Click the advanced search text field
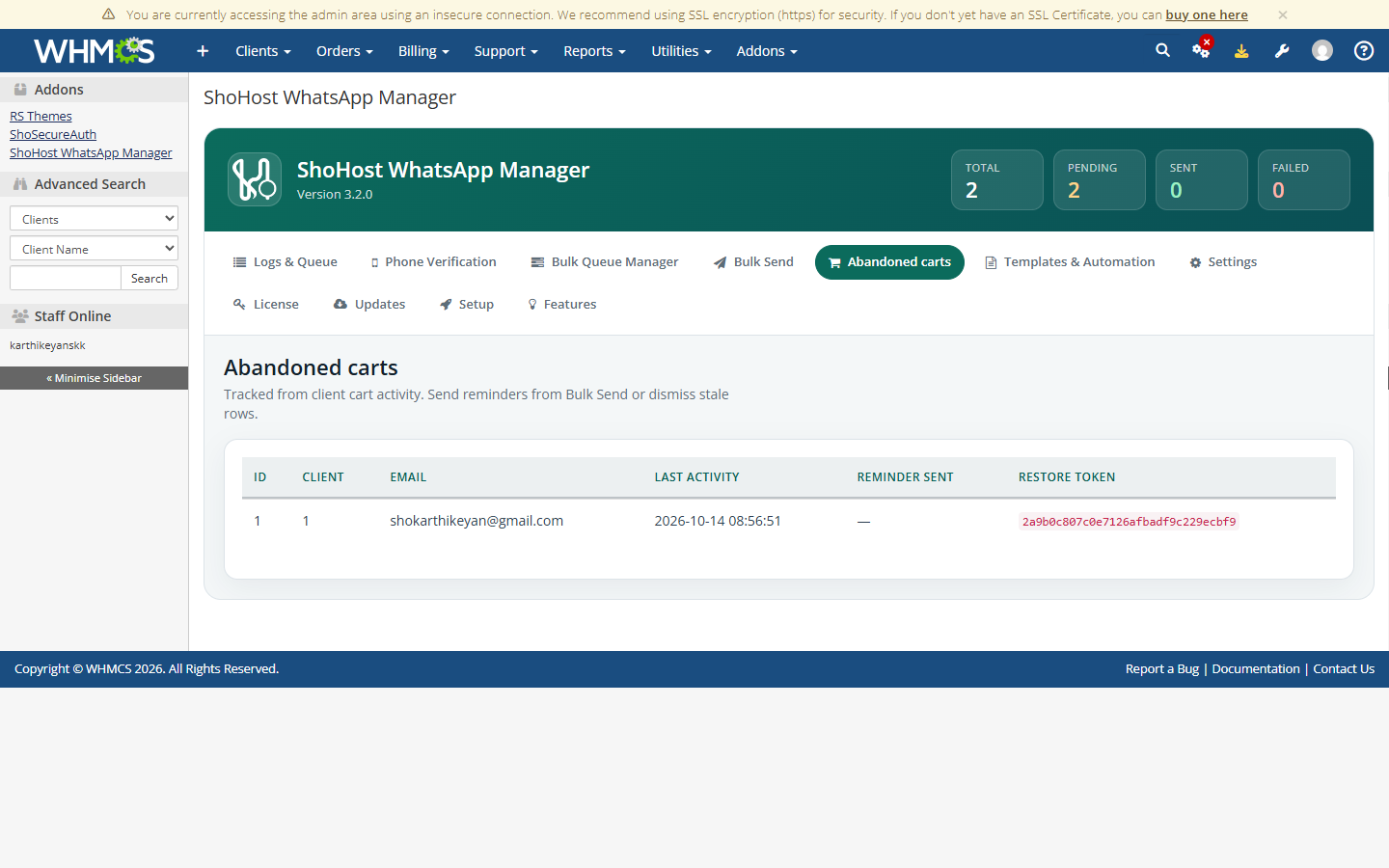The width and height of the screenshot is (1389, 868). coord(66,278)
